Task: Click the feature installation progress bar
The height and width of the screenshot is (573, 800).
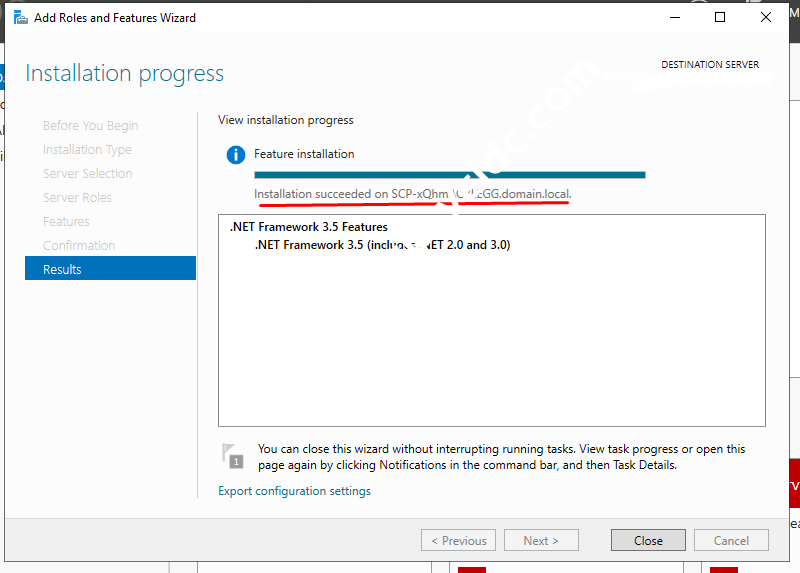Action: click(x=449, y=175)
